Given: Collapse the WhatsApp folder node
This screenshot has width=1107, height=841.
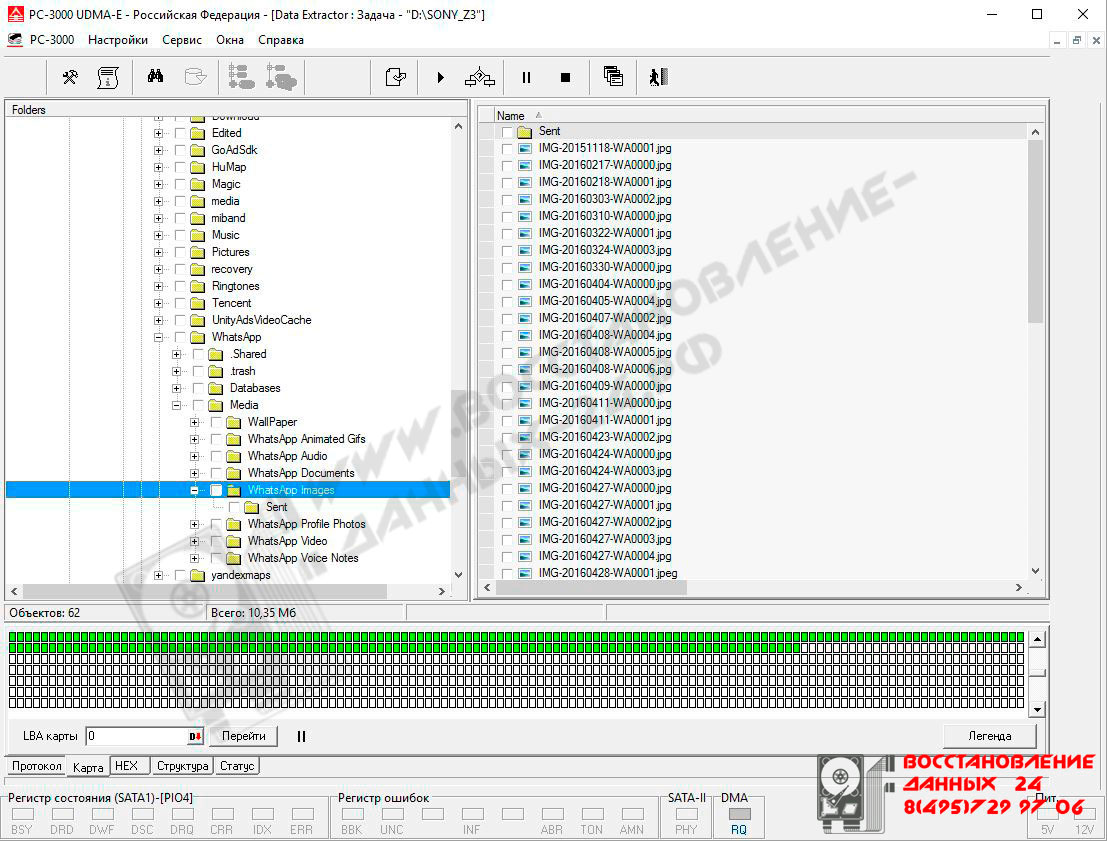Looking at the screenshot, I should 158,338.
